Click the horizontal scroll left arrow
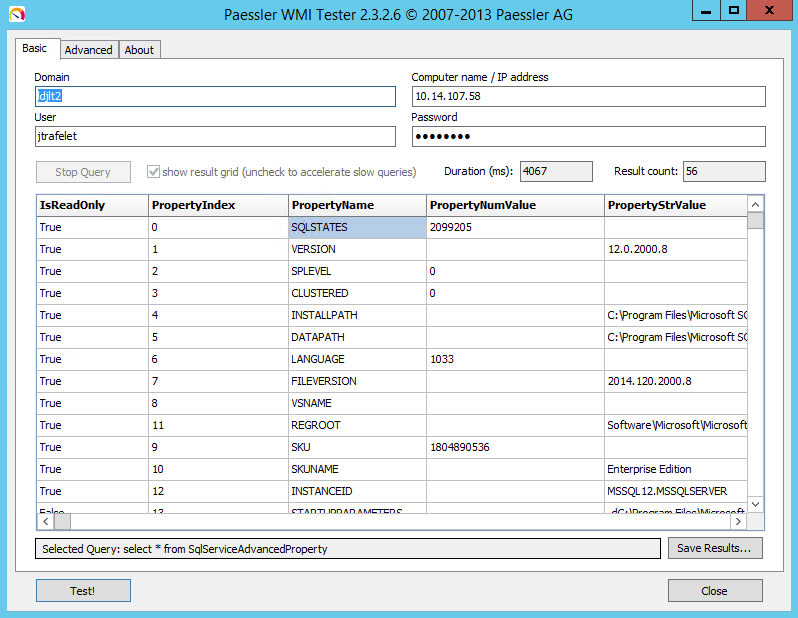 pyautogui.click(x=46, y=522)
